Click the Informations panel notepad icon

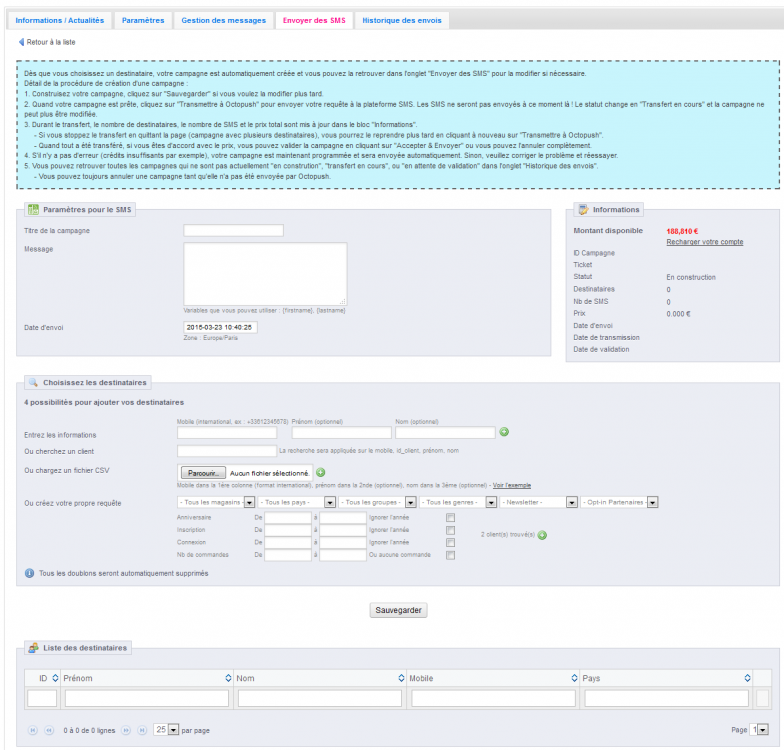(584, 210)
